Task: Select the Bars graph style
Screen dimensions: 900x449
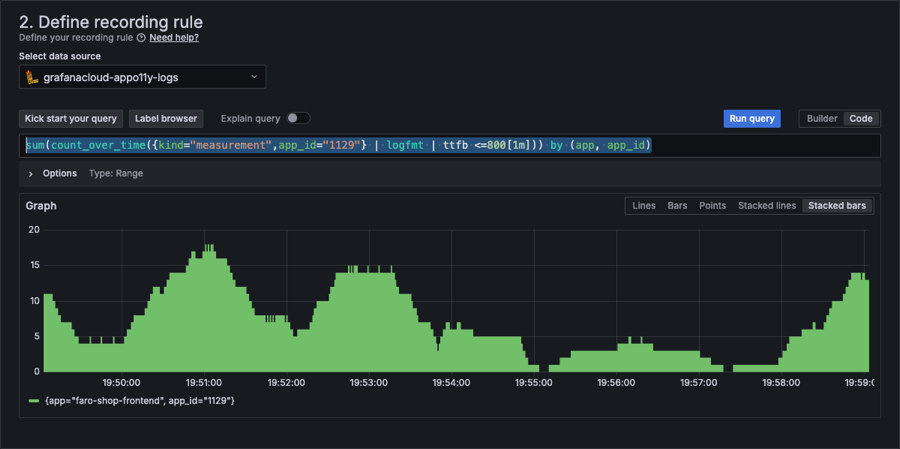Action: [x=677, y=206]
